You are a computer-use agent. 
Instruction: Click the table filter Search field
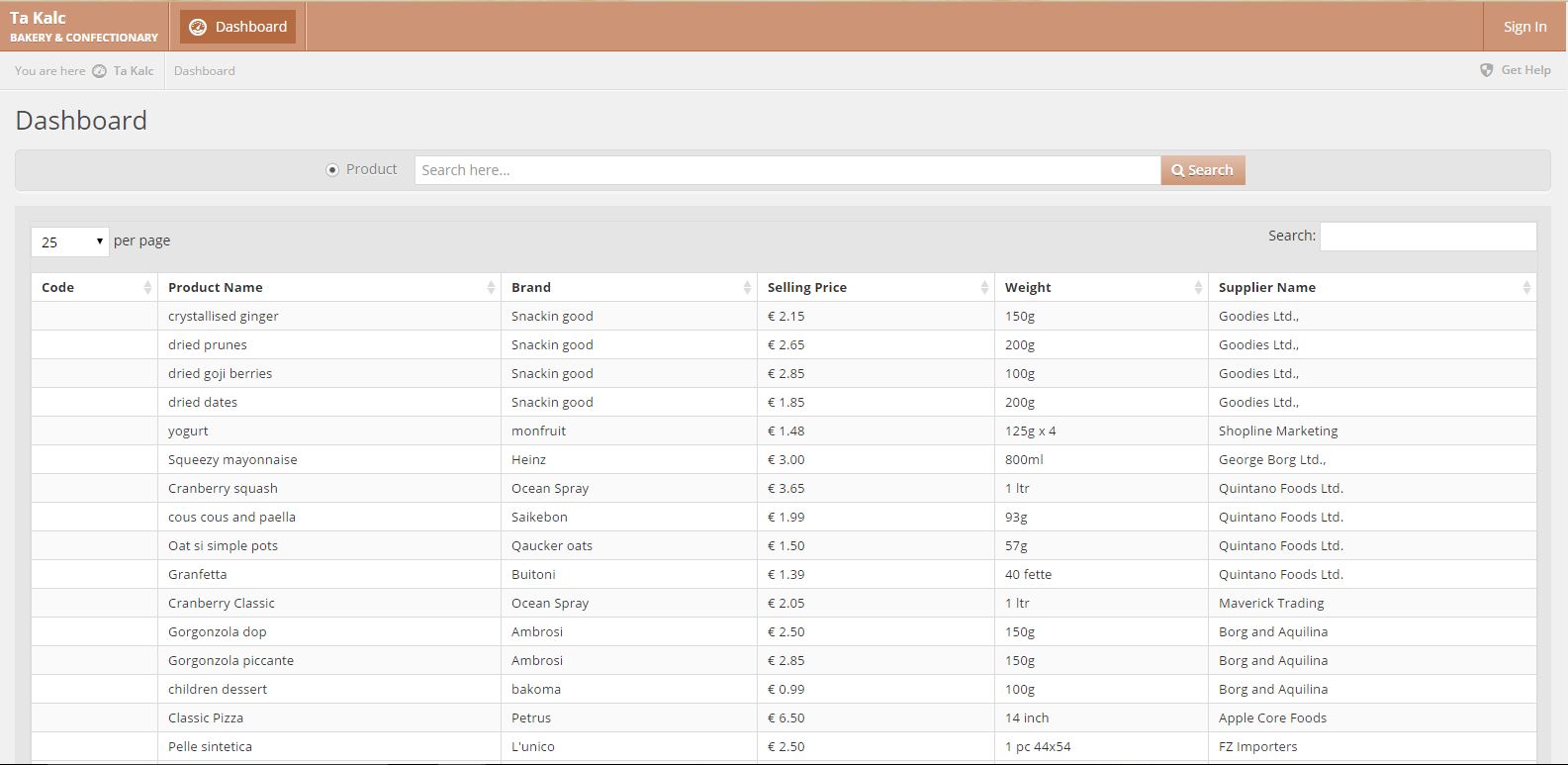[x=1428, y=237]
